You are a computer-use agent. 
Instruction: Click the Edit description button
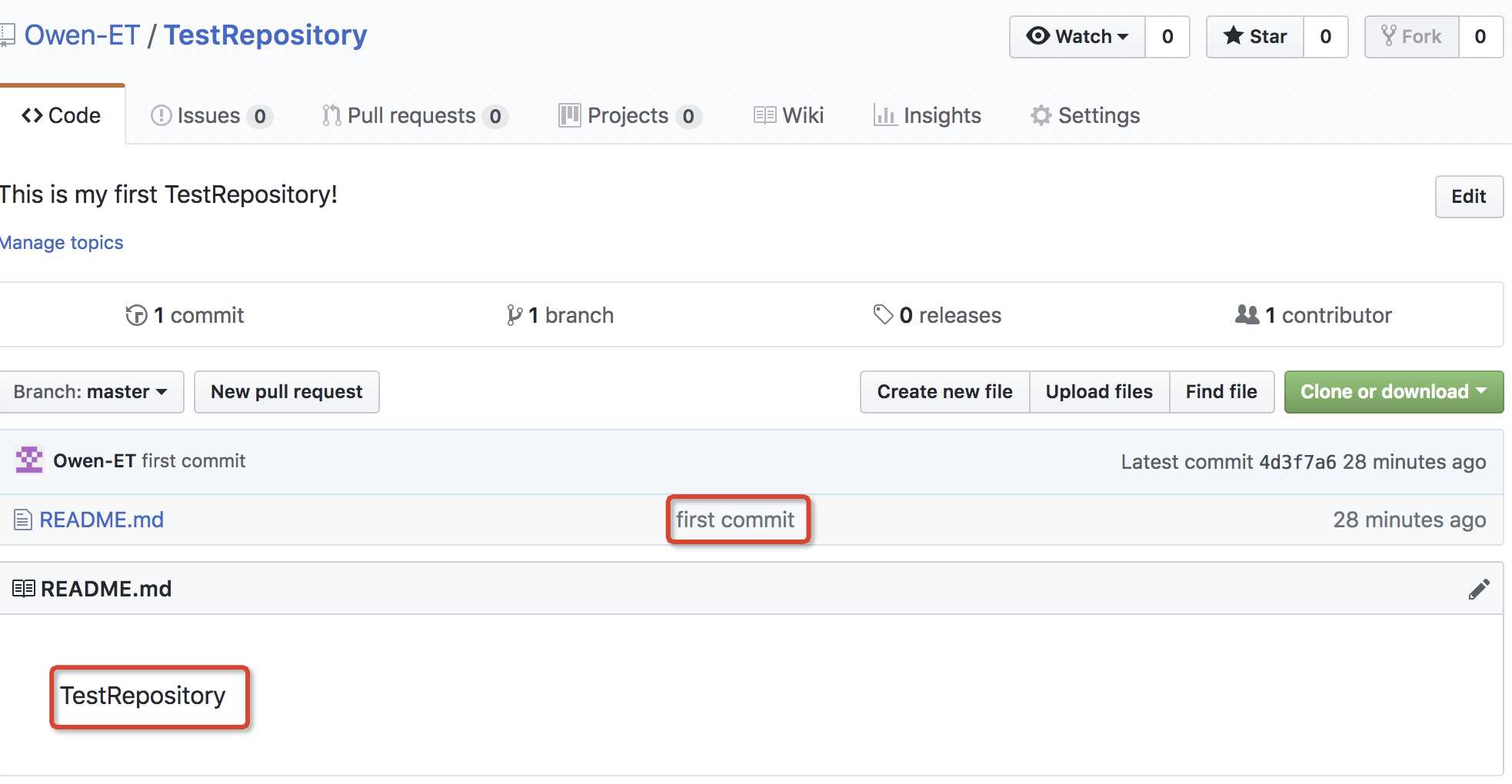click(1469, 197)
